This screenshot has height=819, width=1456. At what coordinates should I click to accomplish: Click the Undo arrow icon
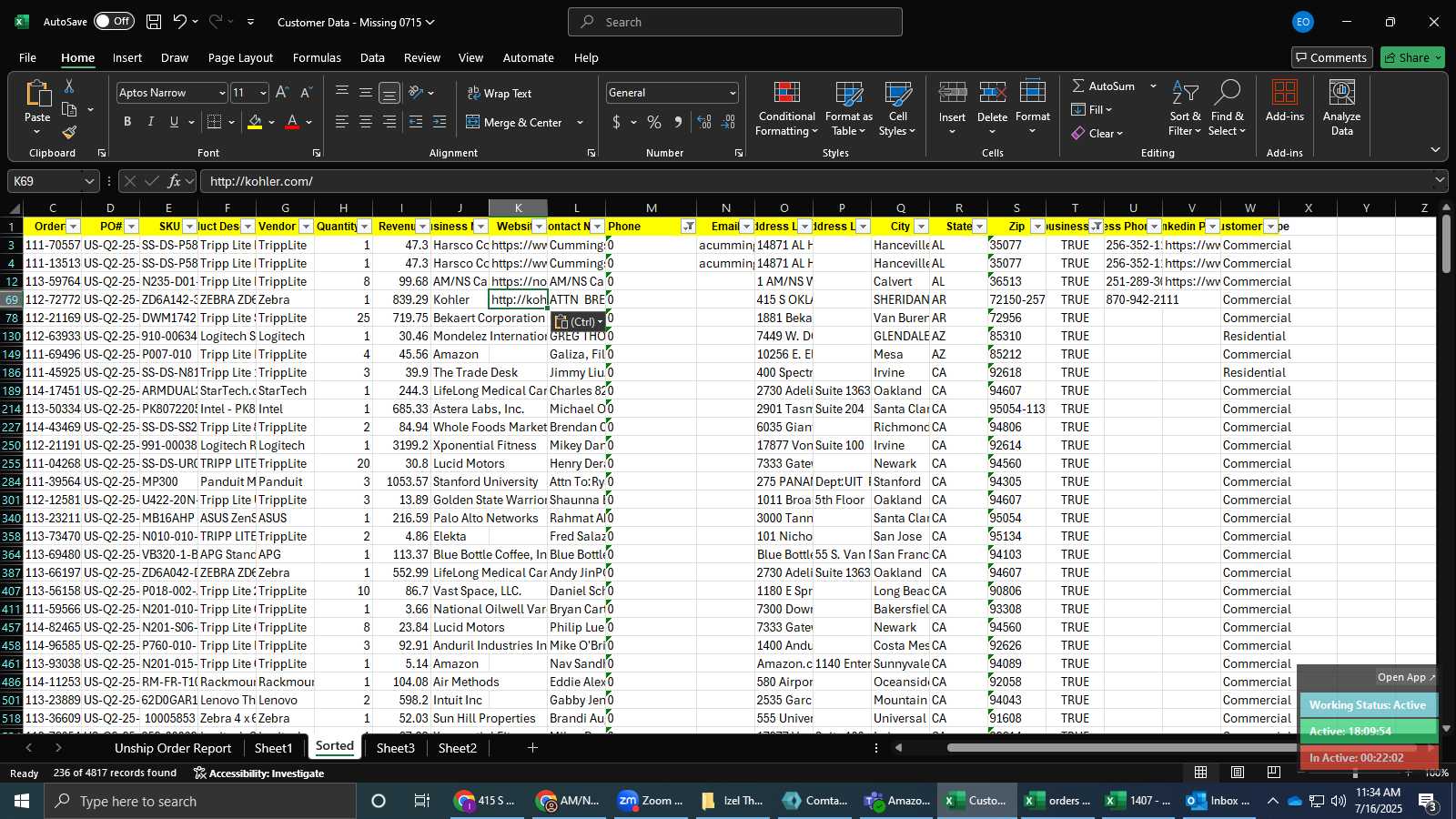coord(180,22)
